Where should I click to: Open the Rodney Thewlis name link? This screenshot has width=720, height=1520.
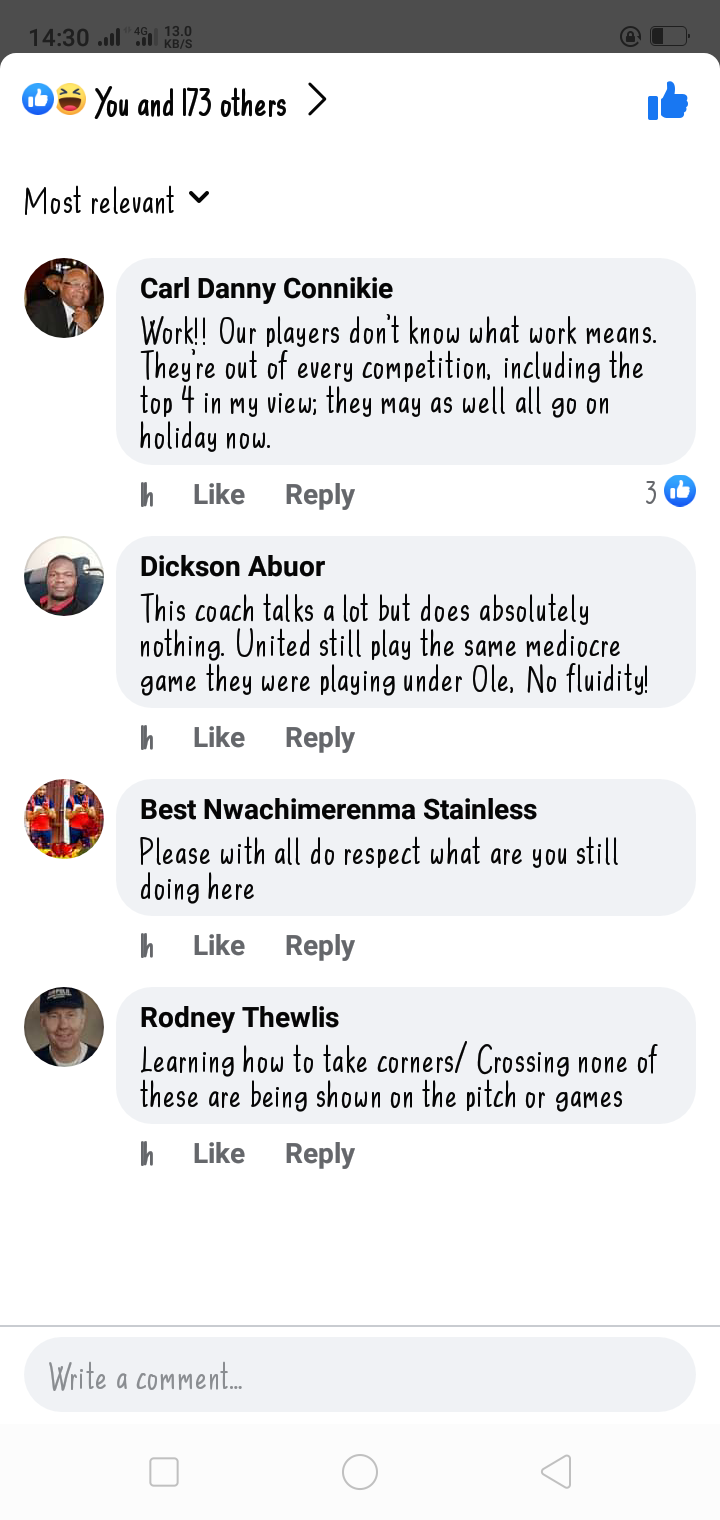(x=240, y=1018)
